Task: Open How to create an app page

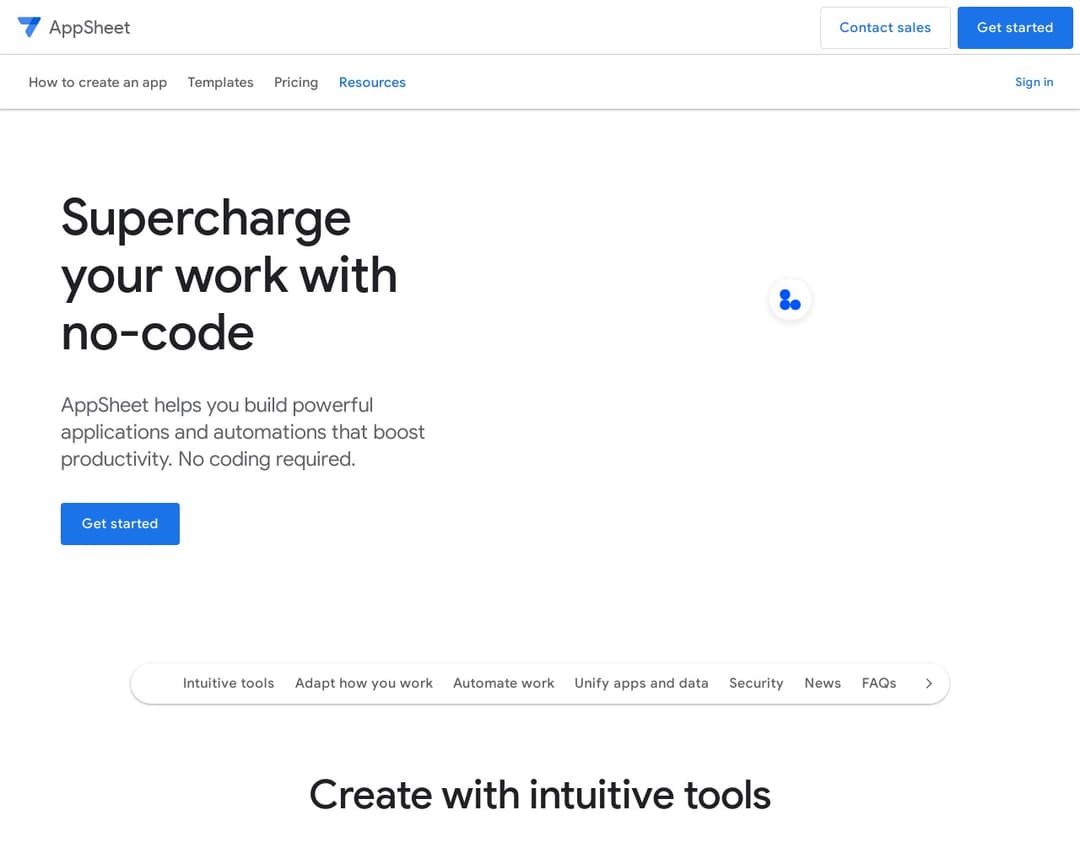Action: pyautogui.click(x=98, y=82)
